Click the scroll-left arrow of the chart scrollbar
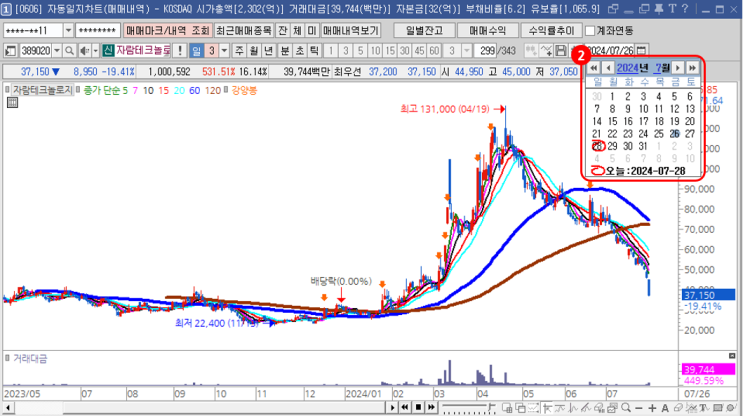743x416 pixels. (x=8, y=407)
